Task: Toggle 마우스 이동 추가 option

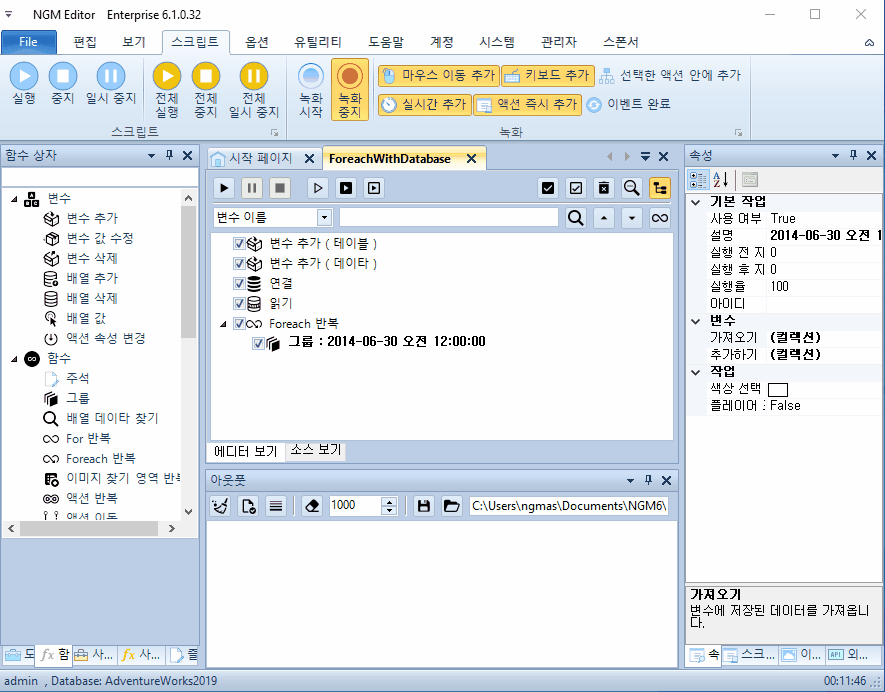Action: 439,75
